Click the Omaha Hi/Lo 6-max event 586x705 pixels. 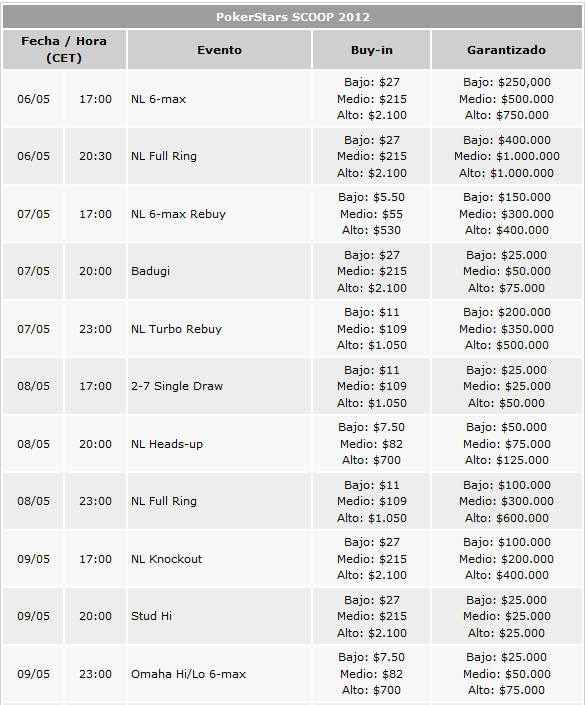coord(188,674)
